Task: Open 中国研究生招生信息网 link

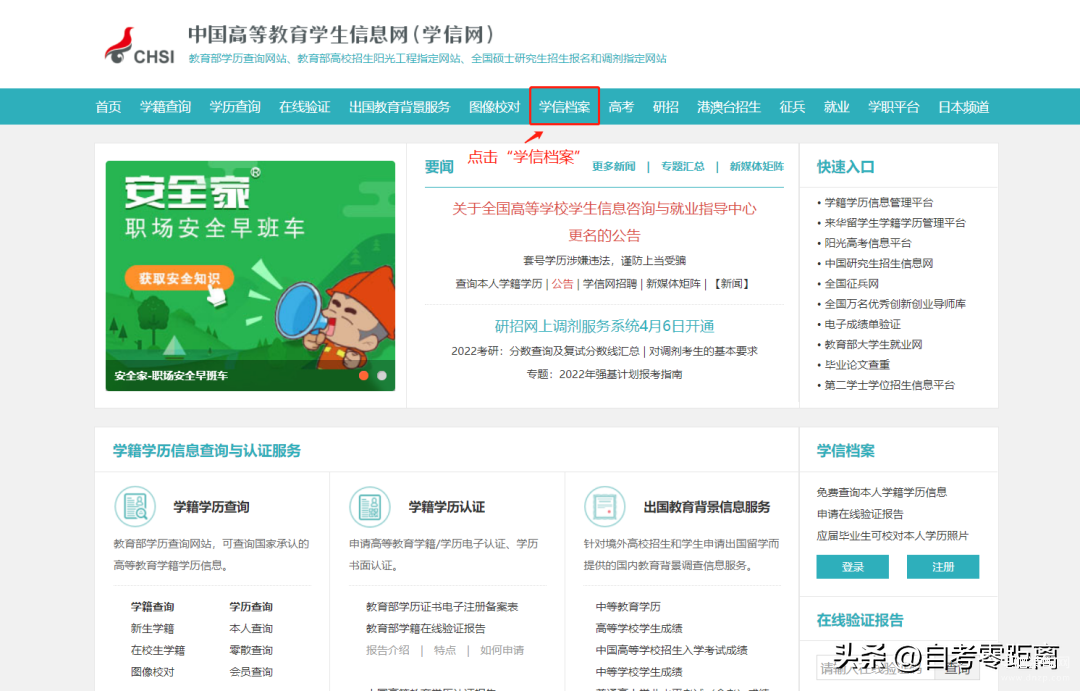Action: (x=879, y=263)
